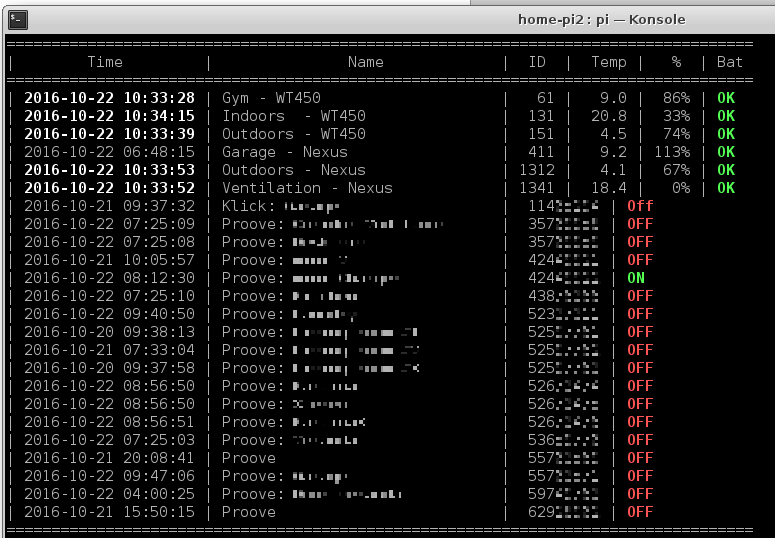775x538 pixels.
Task: Click timestamp 2016-10-20 09:38:13
Action: 109,332
